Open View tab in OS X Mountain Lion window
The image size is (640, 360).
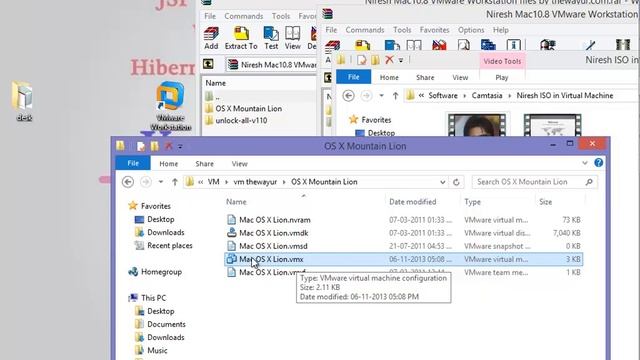pyautogui.click(x=240, y=164)
